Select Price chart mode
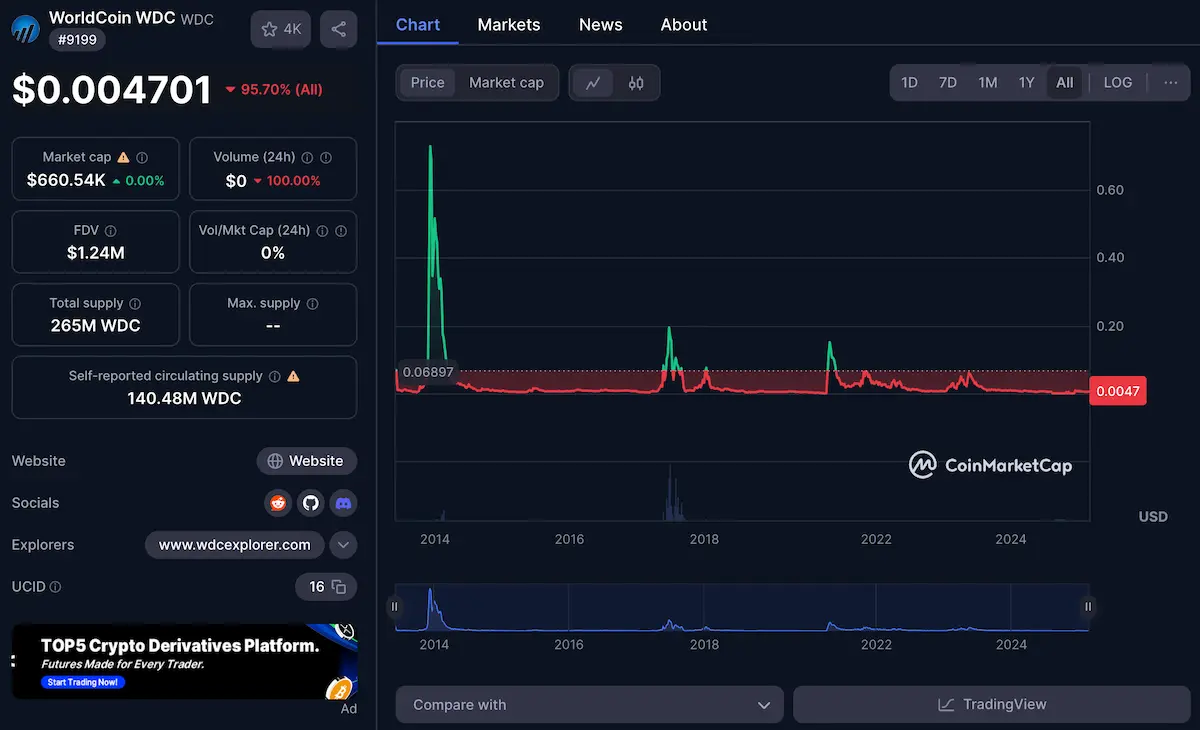This screenshot has height=730, width=1200. tap(427, 83)
